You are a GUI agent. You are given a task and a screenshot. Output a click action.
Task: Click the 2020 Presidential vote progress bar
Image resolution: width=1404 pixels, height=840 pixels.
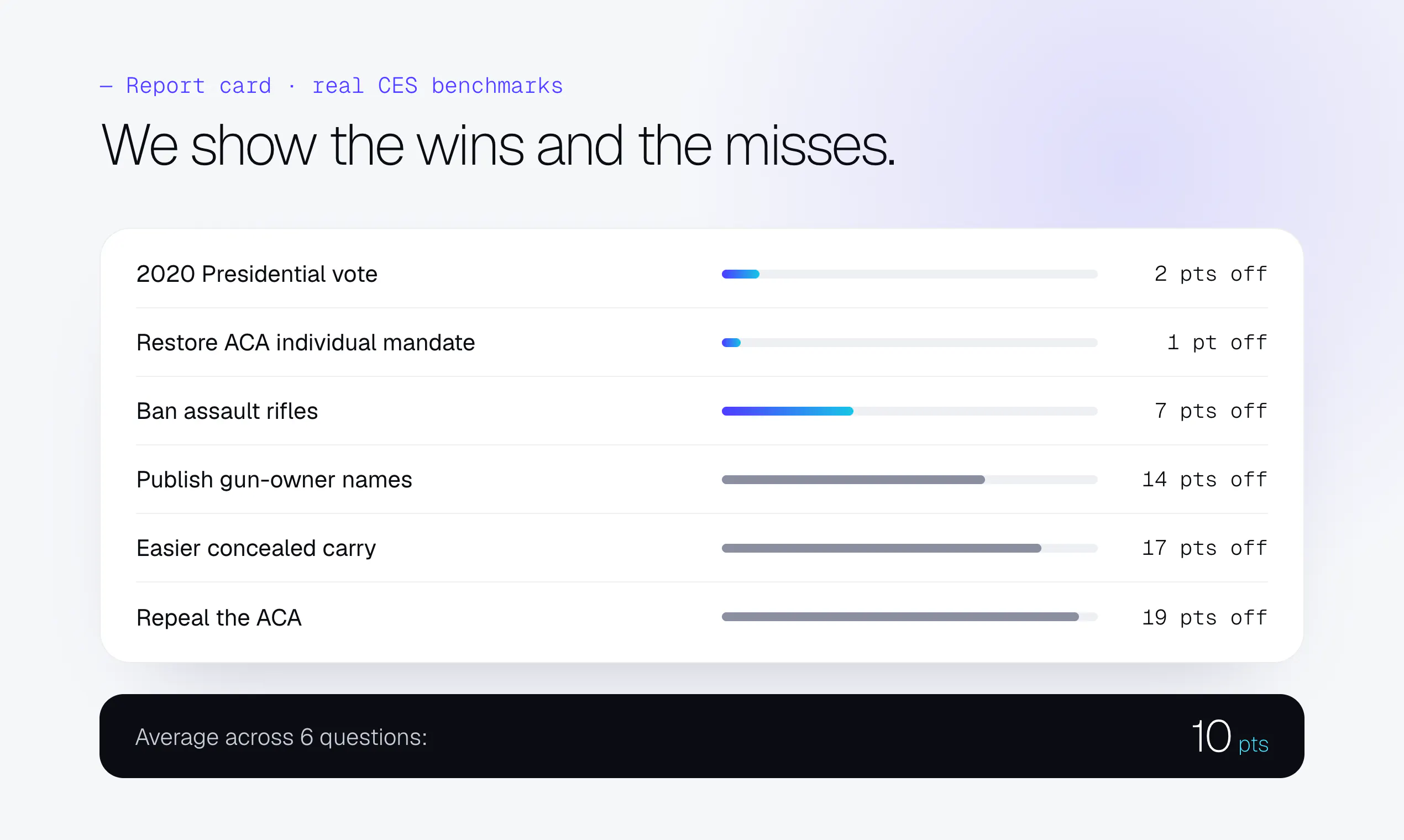tap(909, 274)
